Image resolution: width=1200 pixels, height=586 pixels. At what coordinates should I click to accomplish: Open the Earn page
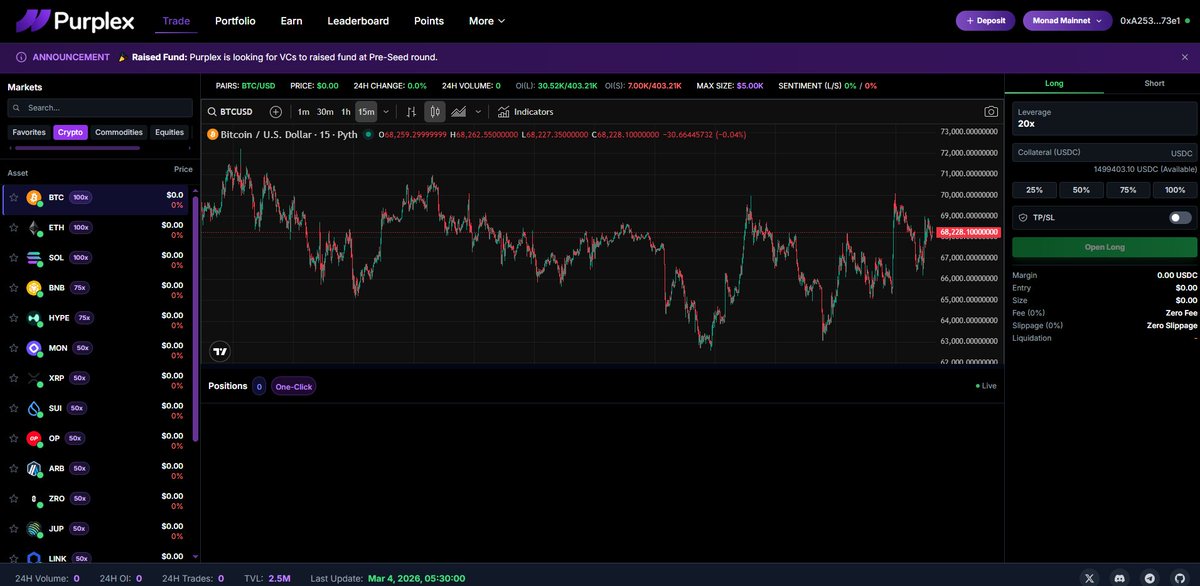(x=291, y=21)
